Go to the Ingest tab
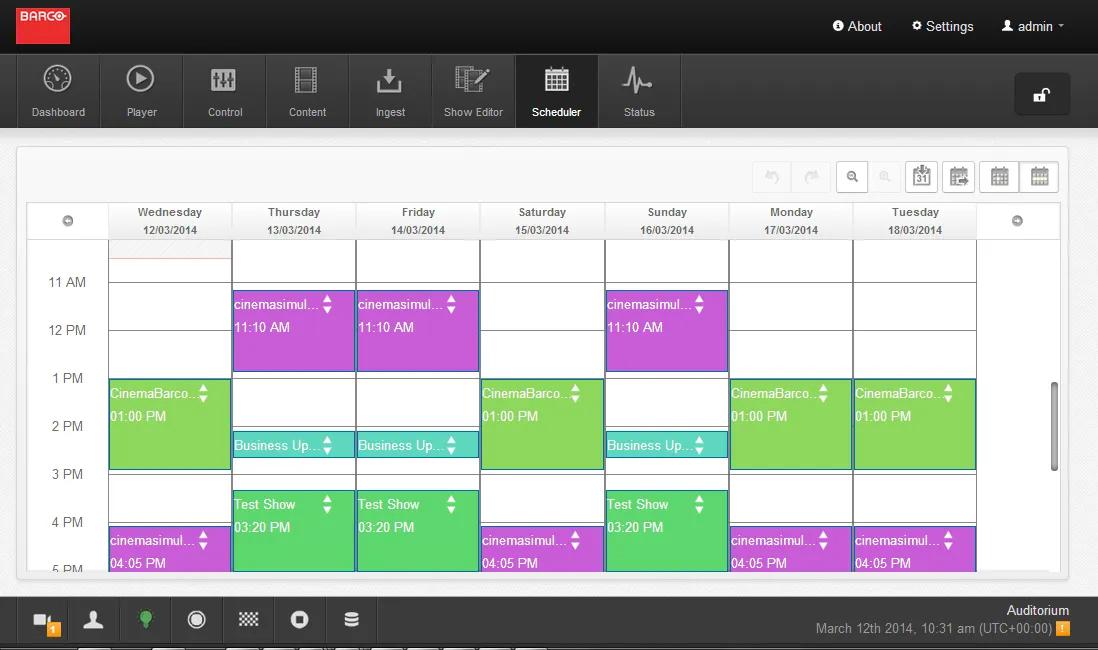 390,91
